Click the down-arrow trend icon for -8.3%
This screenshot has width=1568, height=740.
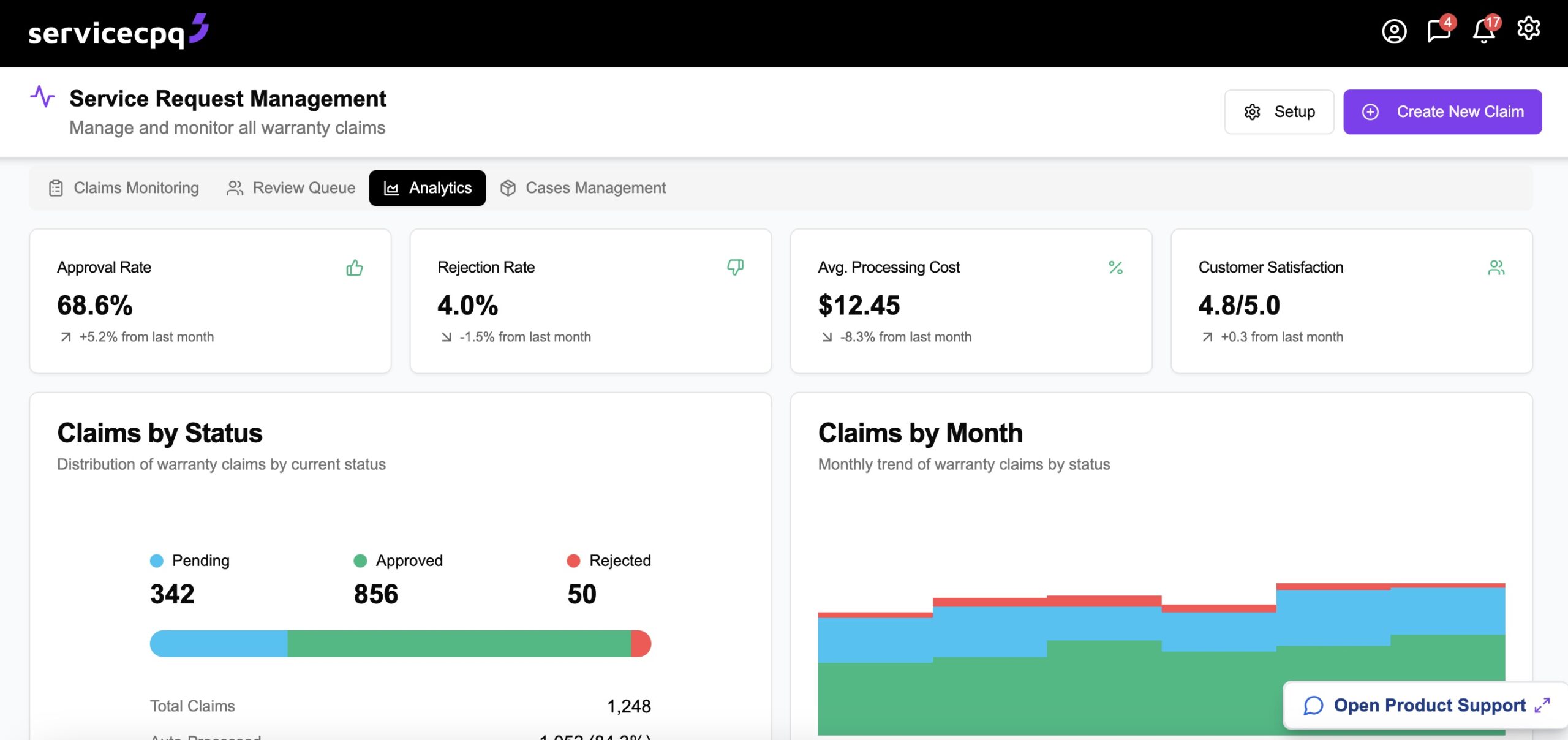click(826, 337)
